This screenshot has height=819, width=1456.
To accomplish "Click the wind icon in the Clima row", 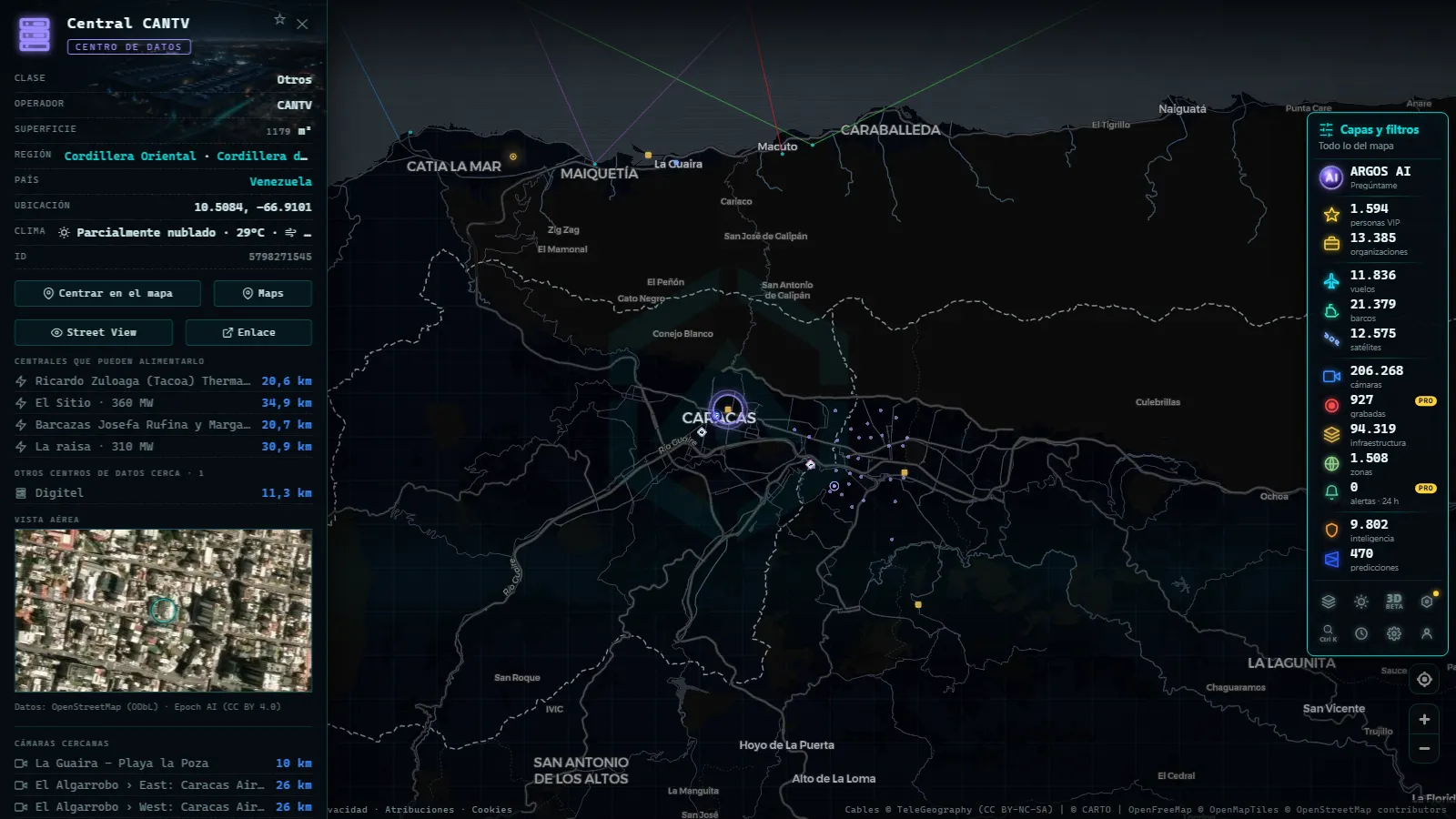I will 291,233.
